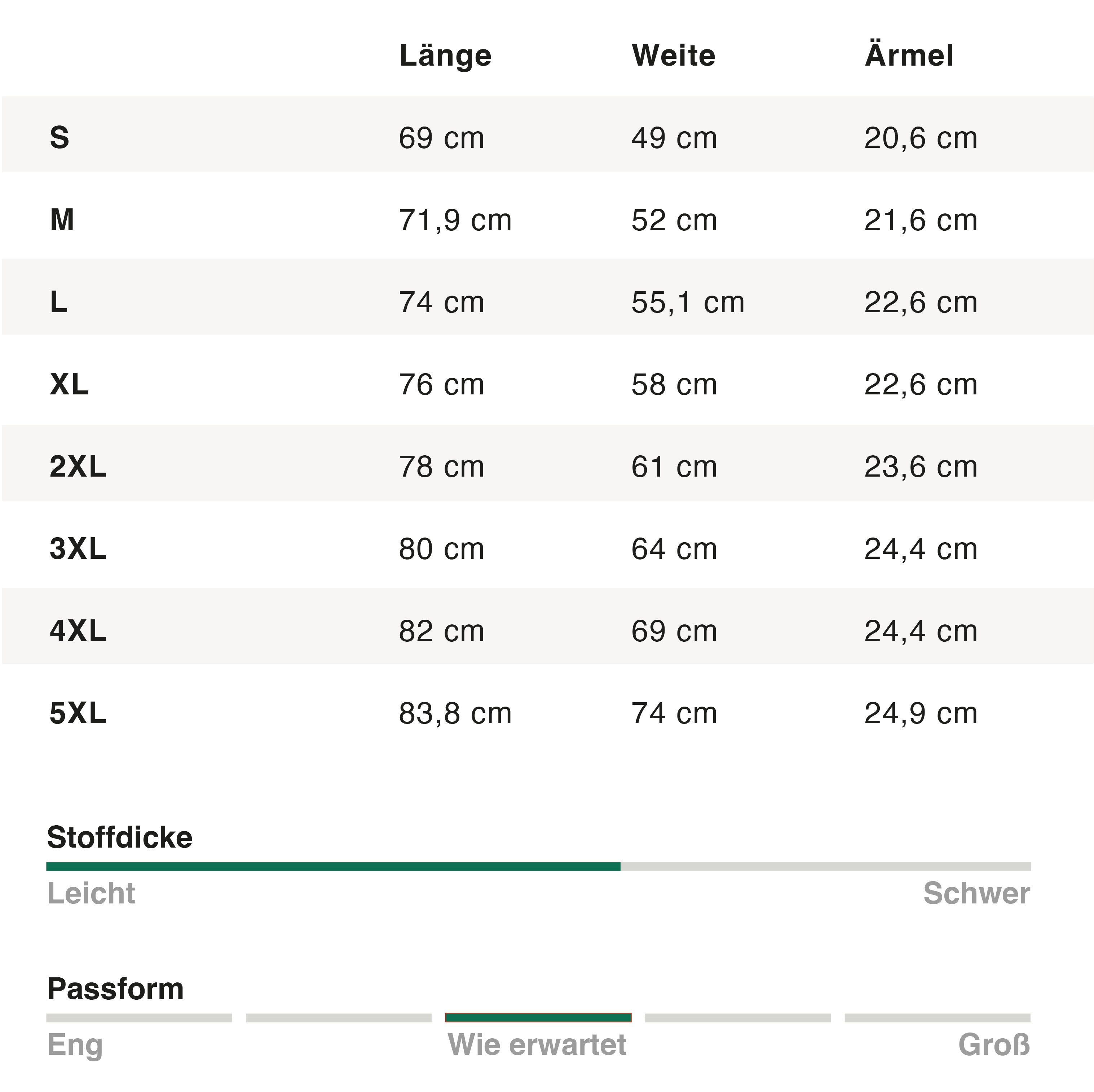Click the Weite column header

(673, 56)
